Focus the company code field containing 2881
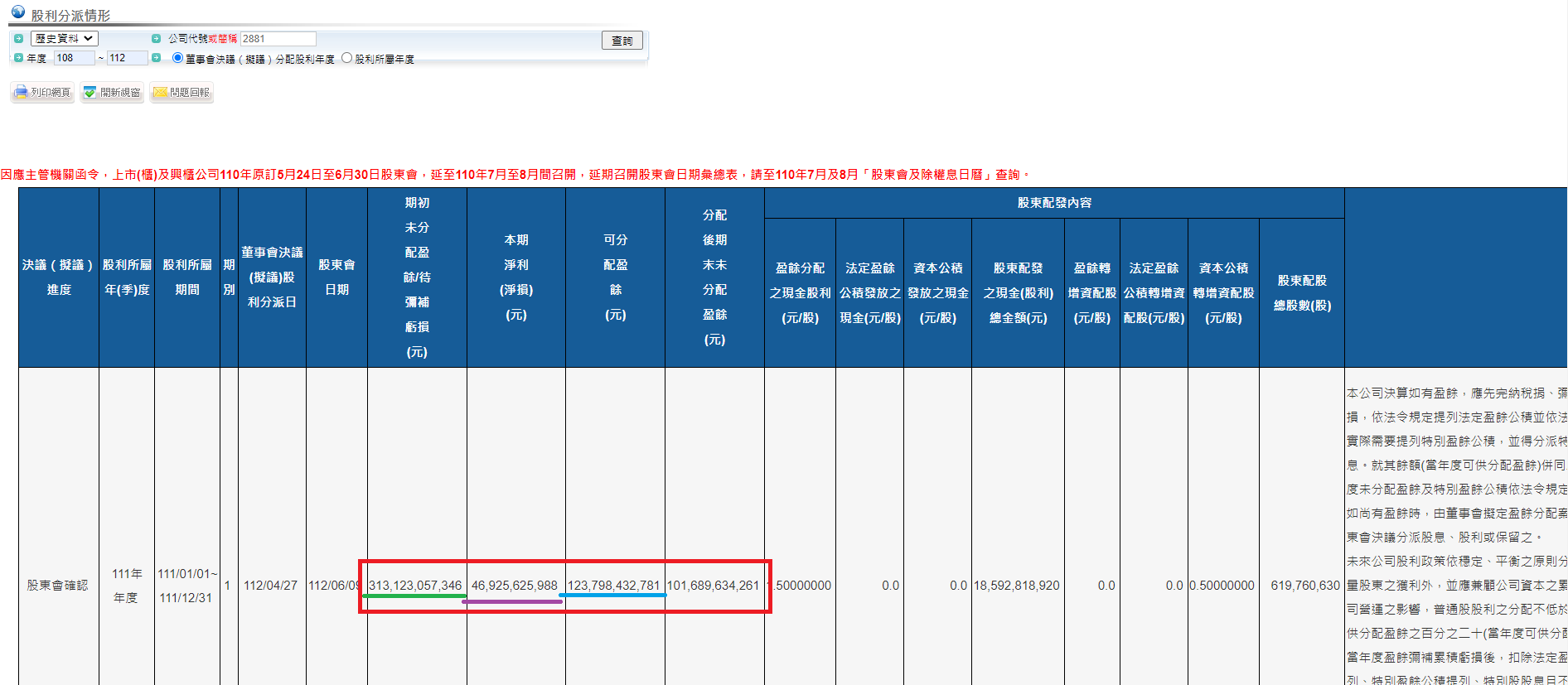Screen dimensions: 1568x685 (x=278, y=39)
